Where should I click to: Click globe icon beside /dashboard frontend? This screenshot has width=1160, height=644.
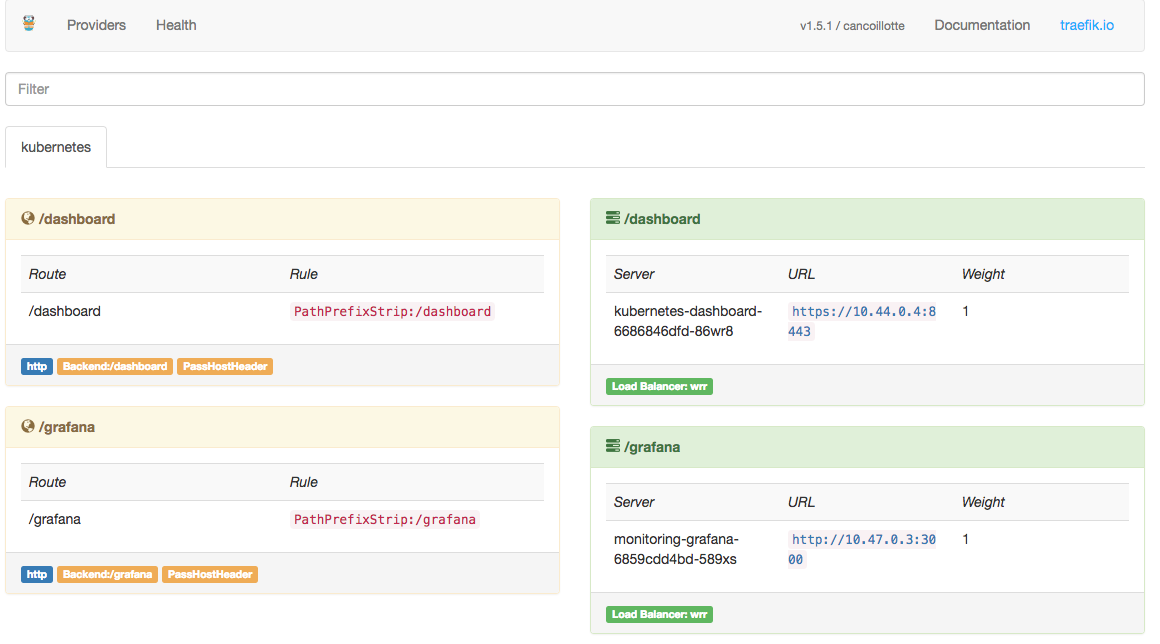(28, 218)
